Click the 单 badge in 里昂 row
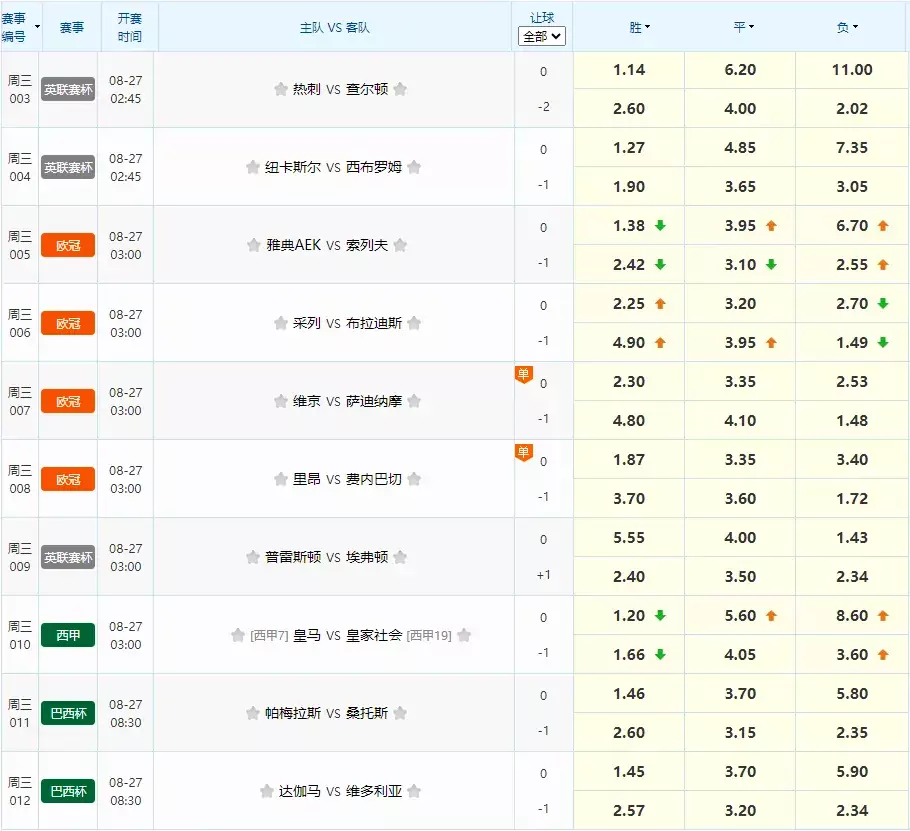910x831 pixels. tap(523, 452)
